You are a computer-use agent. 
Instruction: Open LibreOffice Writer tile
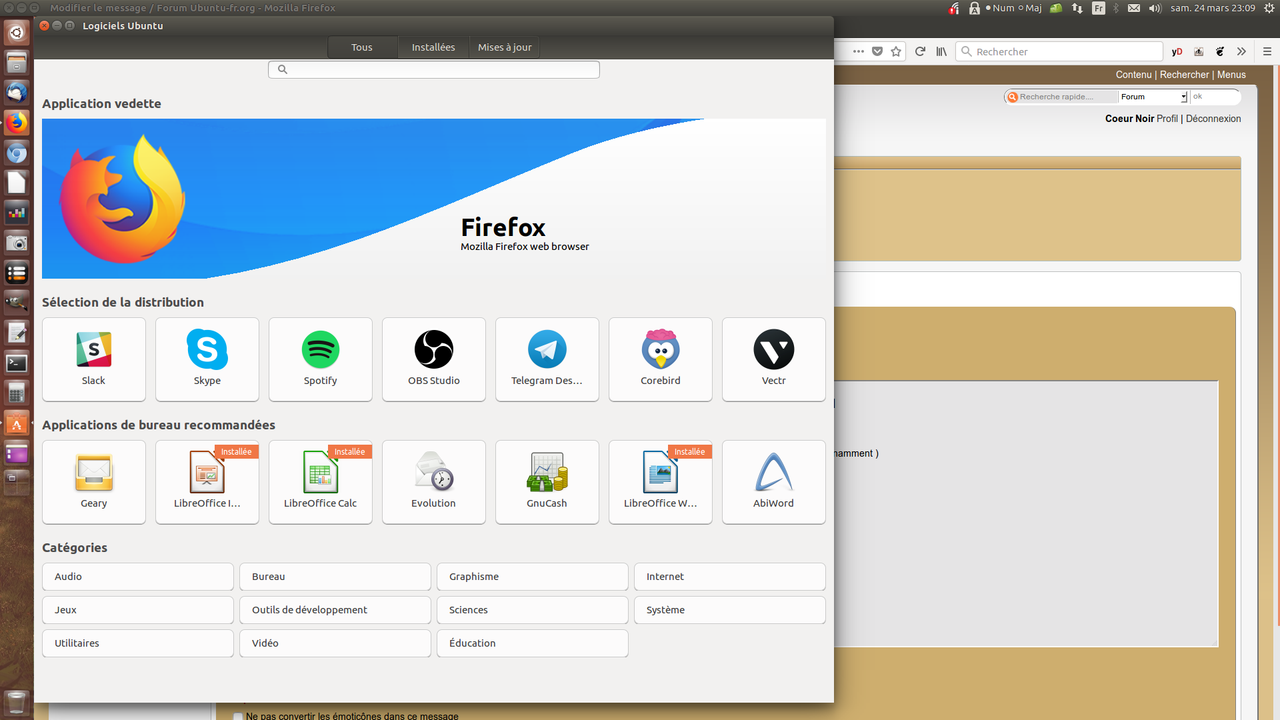pos(660,482)
